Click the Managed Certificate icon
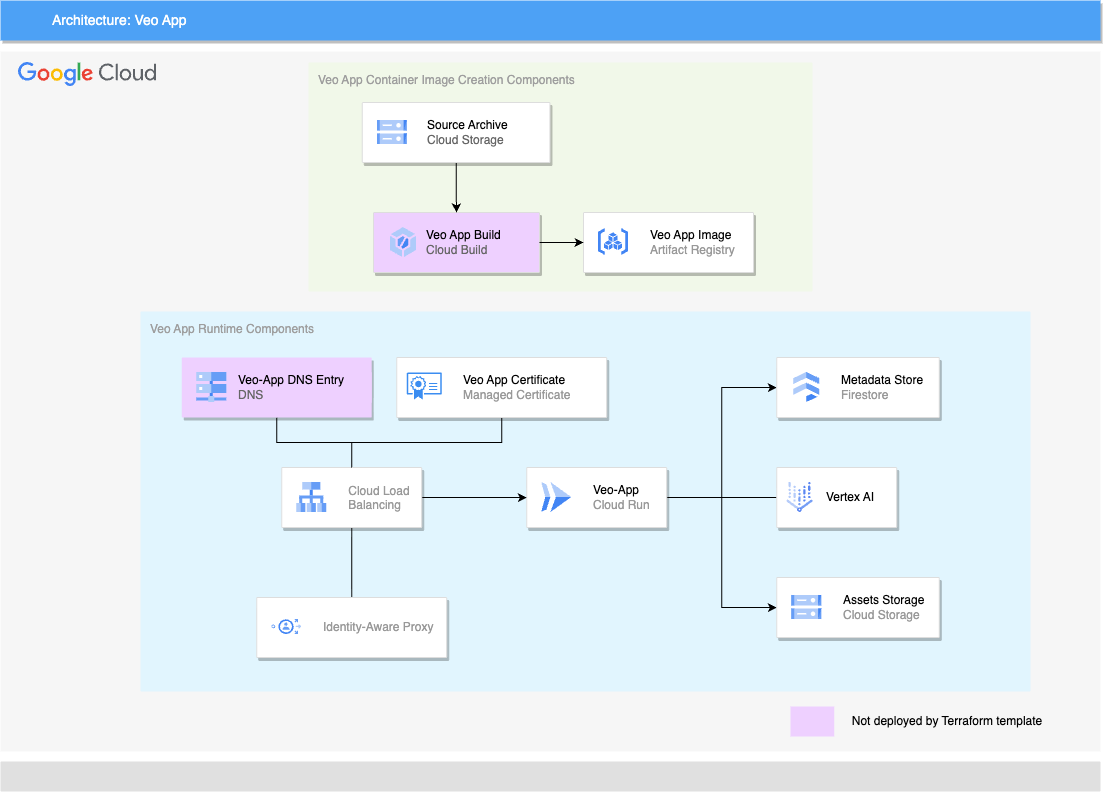The width and height of the screenshot is (1103, 792). coord(424,386)
